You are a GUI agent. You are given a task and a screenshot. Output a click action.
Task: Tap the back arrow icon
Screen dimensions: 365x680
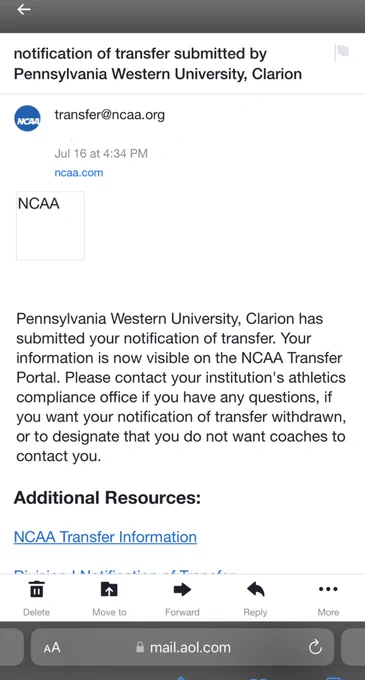[24, 9]
